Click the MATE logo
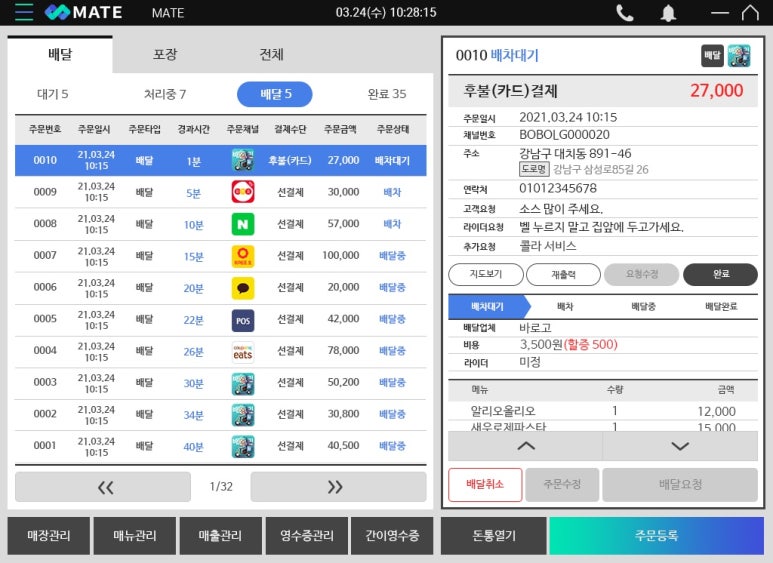 coord(83,12)
